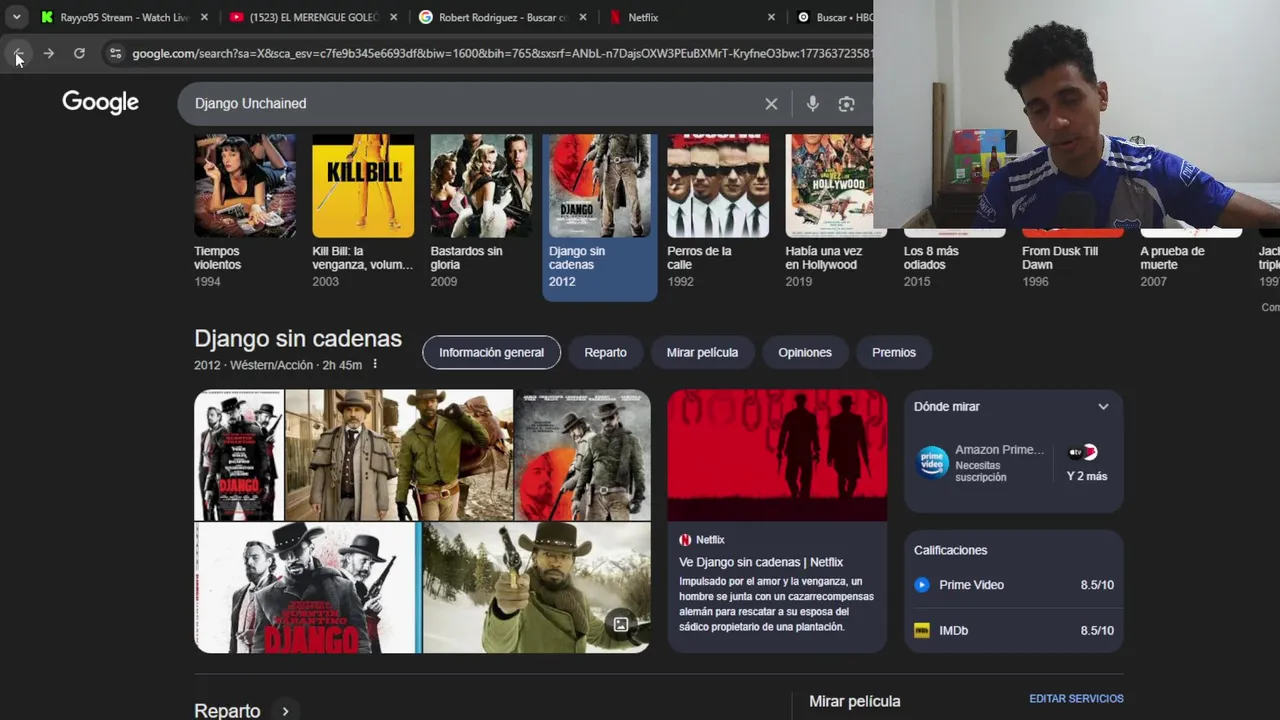Open the Django aiming pistol image

click(536, 588)
